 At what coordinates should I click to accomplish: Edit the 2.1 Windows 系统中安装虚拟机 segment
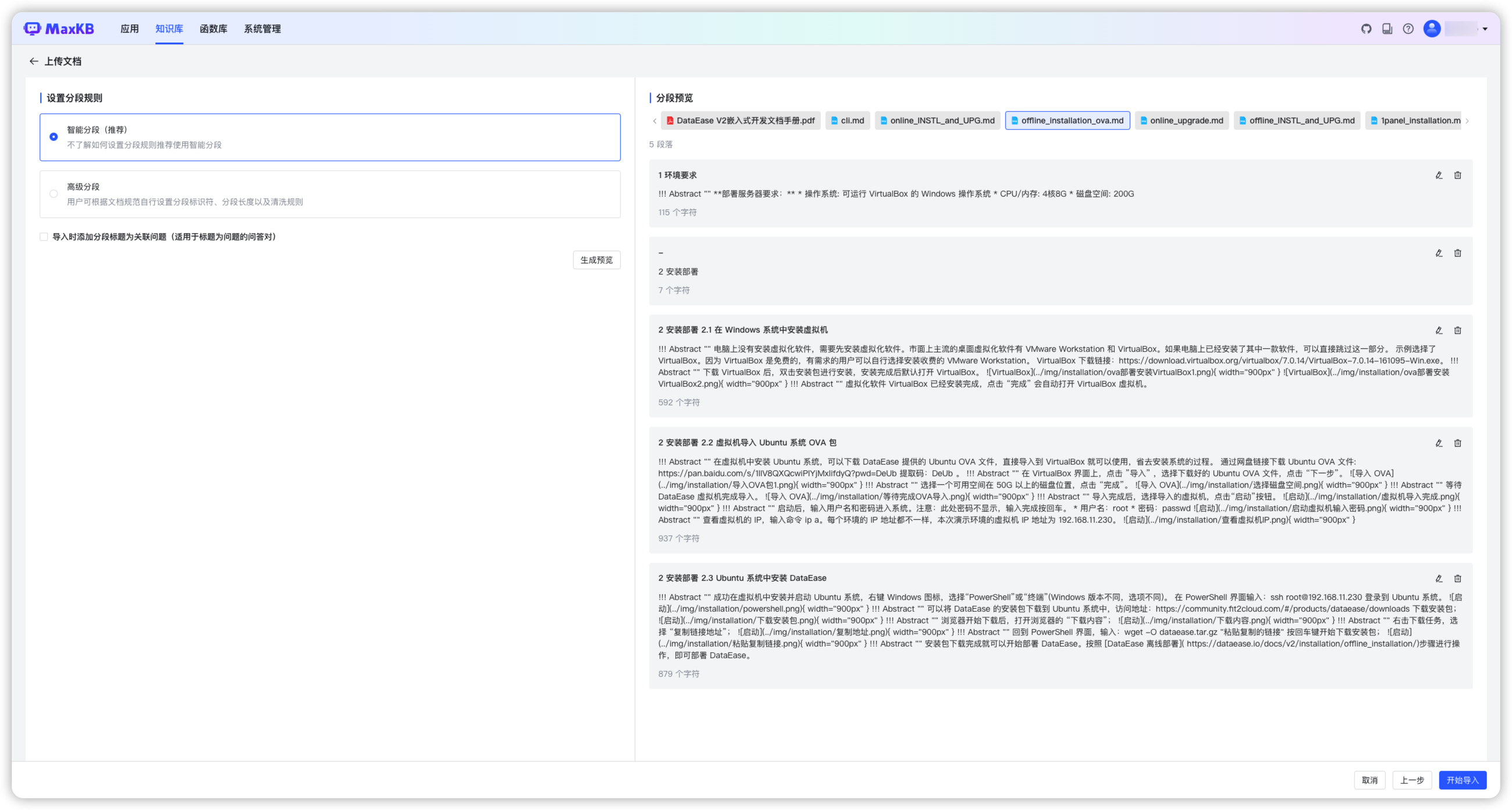tap(1439, 330)
